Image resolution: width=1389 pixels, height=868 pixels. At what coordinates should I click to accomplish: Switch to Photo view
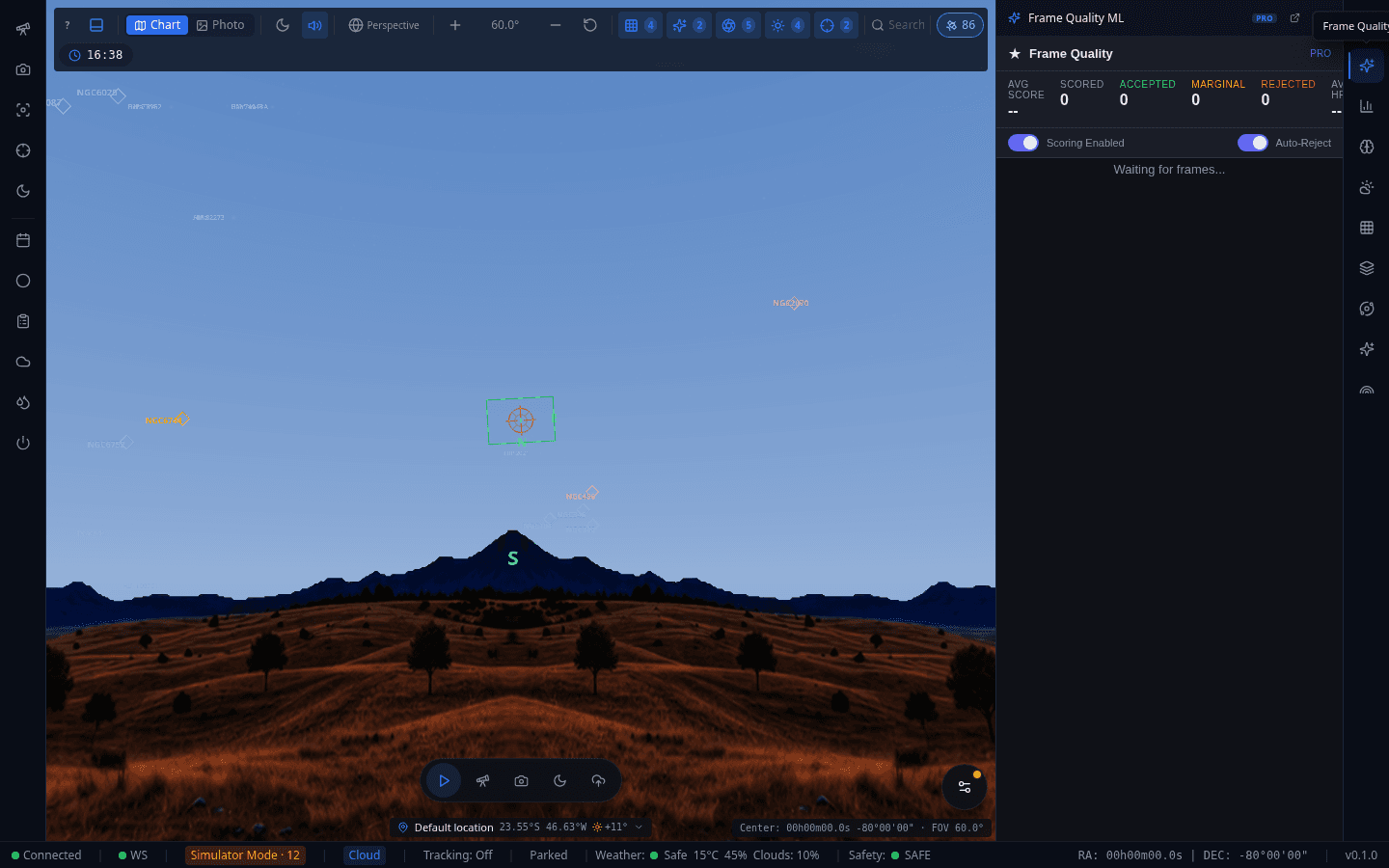tap(221, 25)
